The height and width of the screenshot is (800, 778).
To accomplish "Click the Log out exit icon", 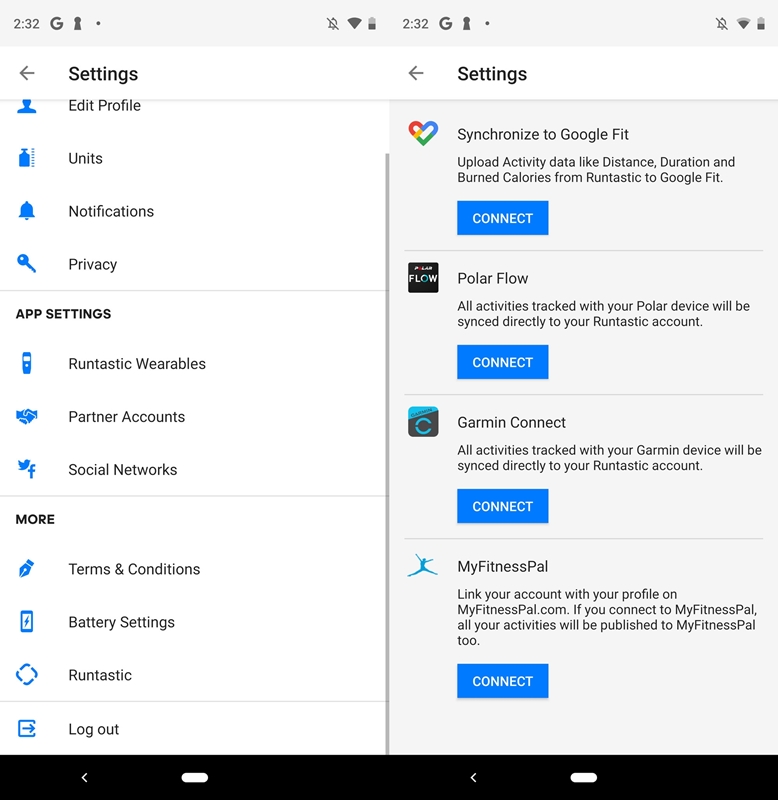I will pos(27,728).
